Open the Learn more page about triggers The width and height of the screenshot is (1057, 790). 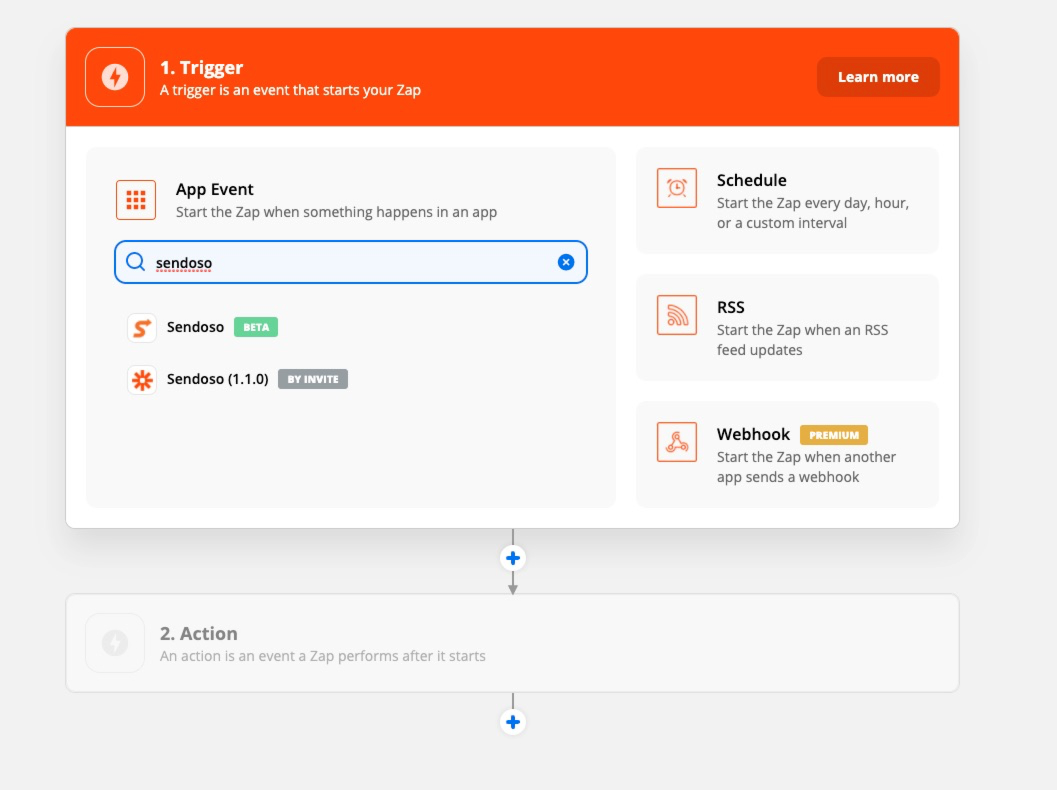[x=878, y=76]
